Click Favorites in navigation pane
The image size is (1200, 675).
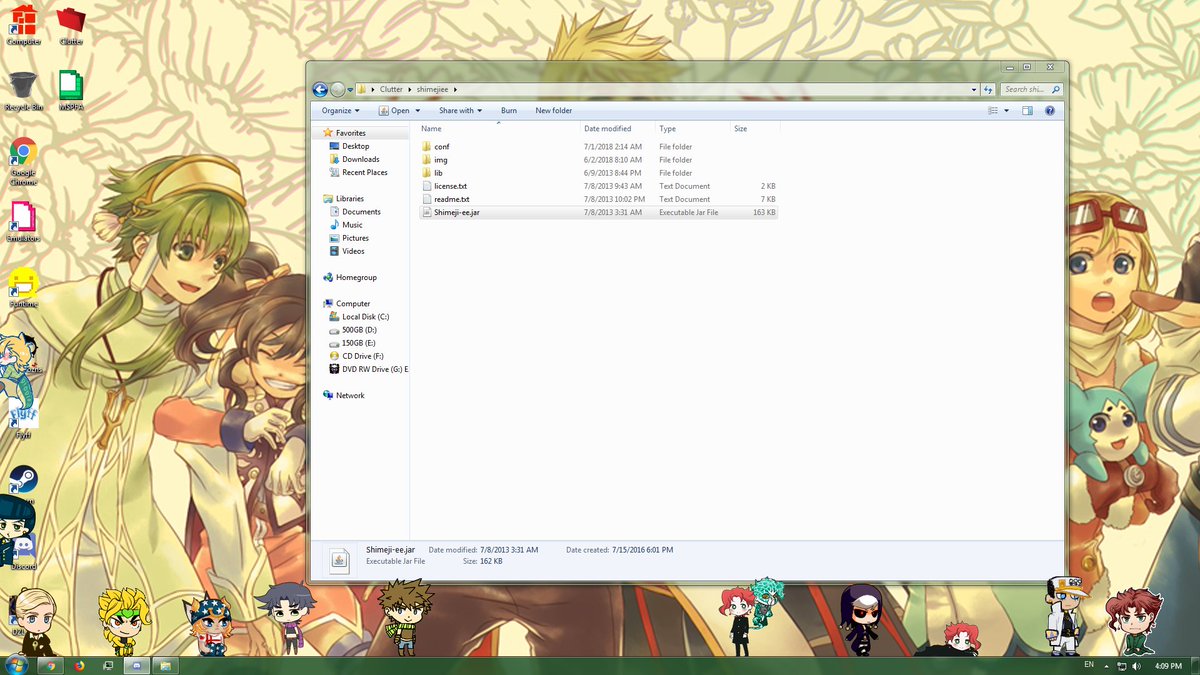pyautogui.click(x=350, y=133)
